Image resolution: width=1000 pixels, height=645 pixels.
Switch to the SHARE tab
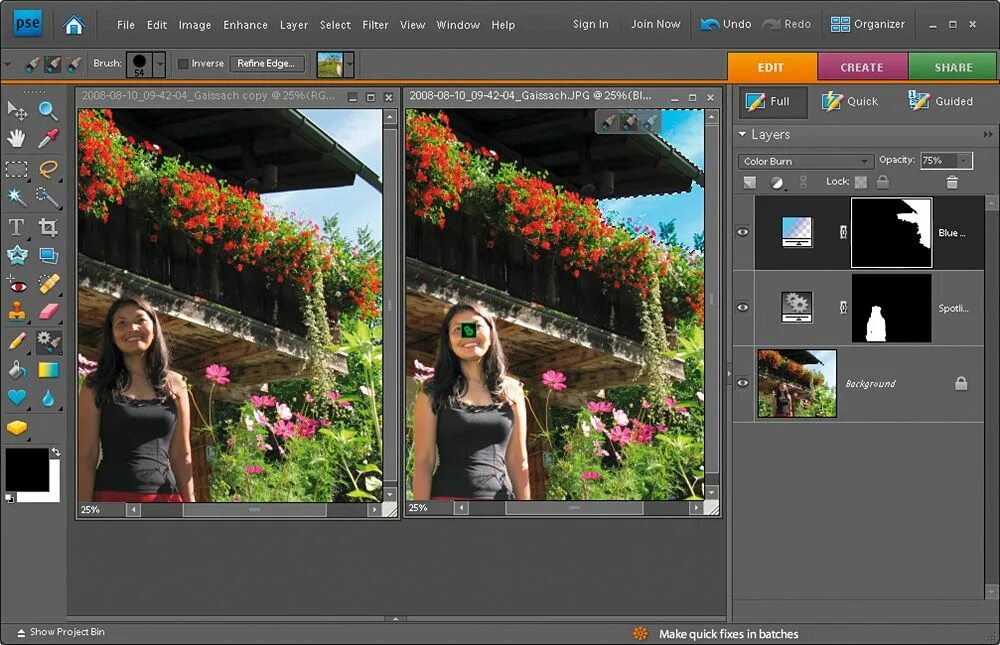point(953,67)
